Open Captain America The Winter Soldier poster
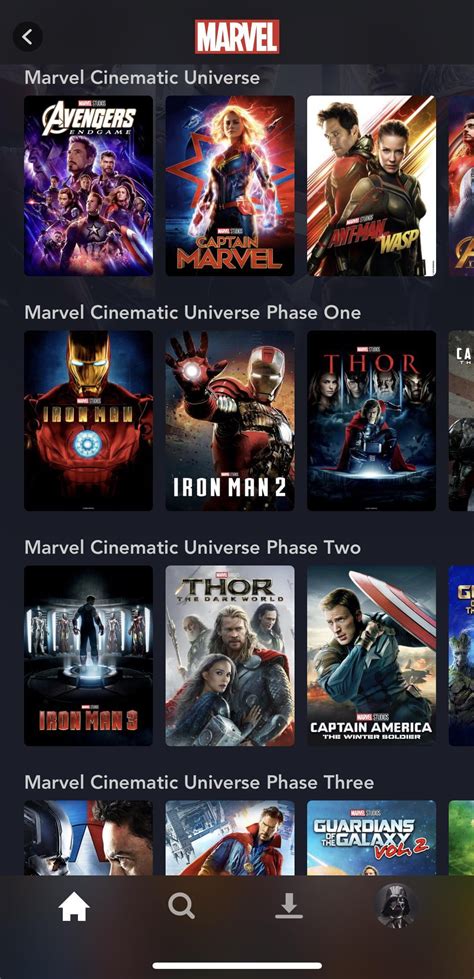474x979 pixels. tap(372, 656)
